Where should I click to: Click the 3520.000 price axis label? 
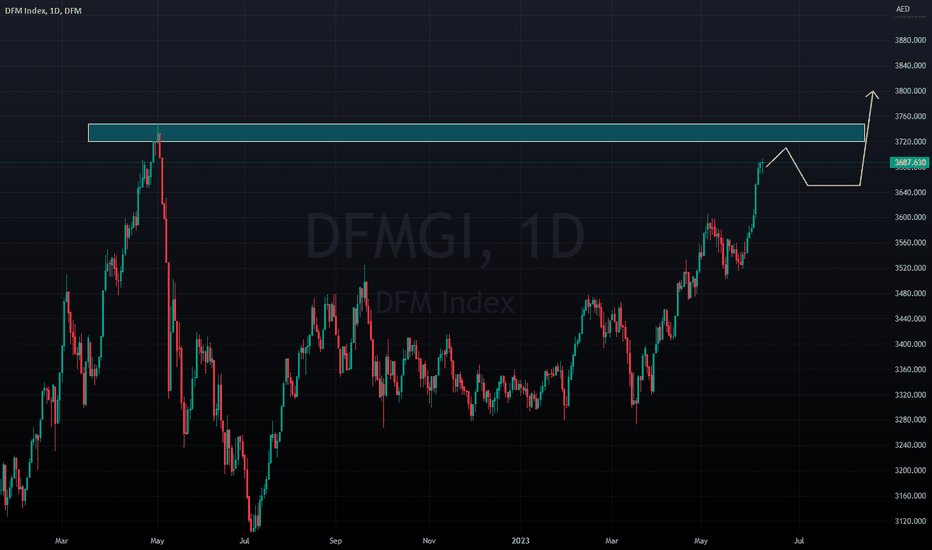click(910, 268)
